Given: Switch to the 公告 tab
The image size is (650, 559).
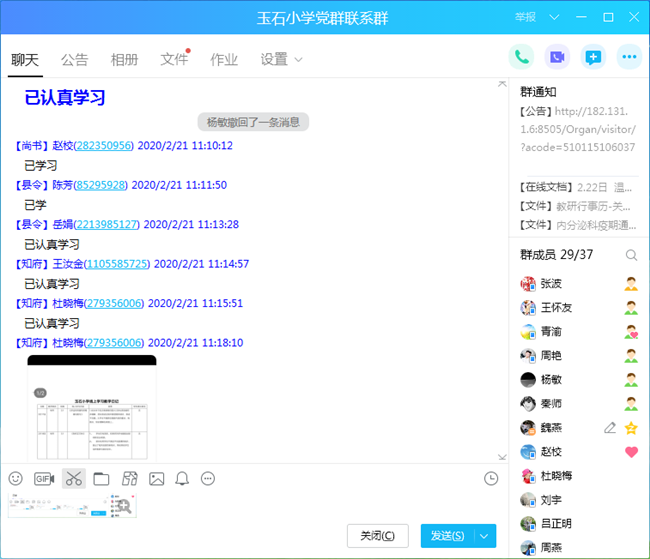Looking at the screenshot, I should tap(74, 60).
